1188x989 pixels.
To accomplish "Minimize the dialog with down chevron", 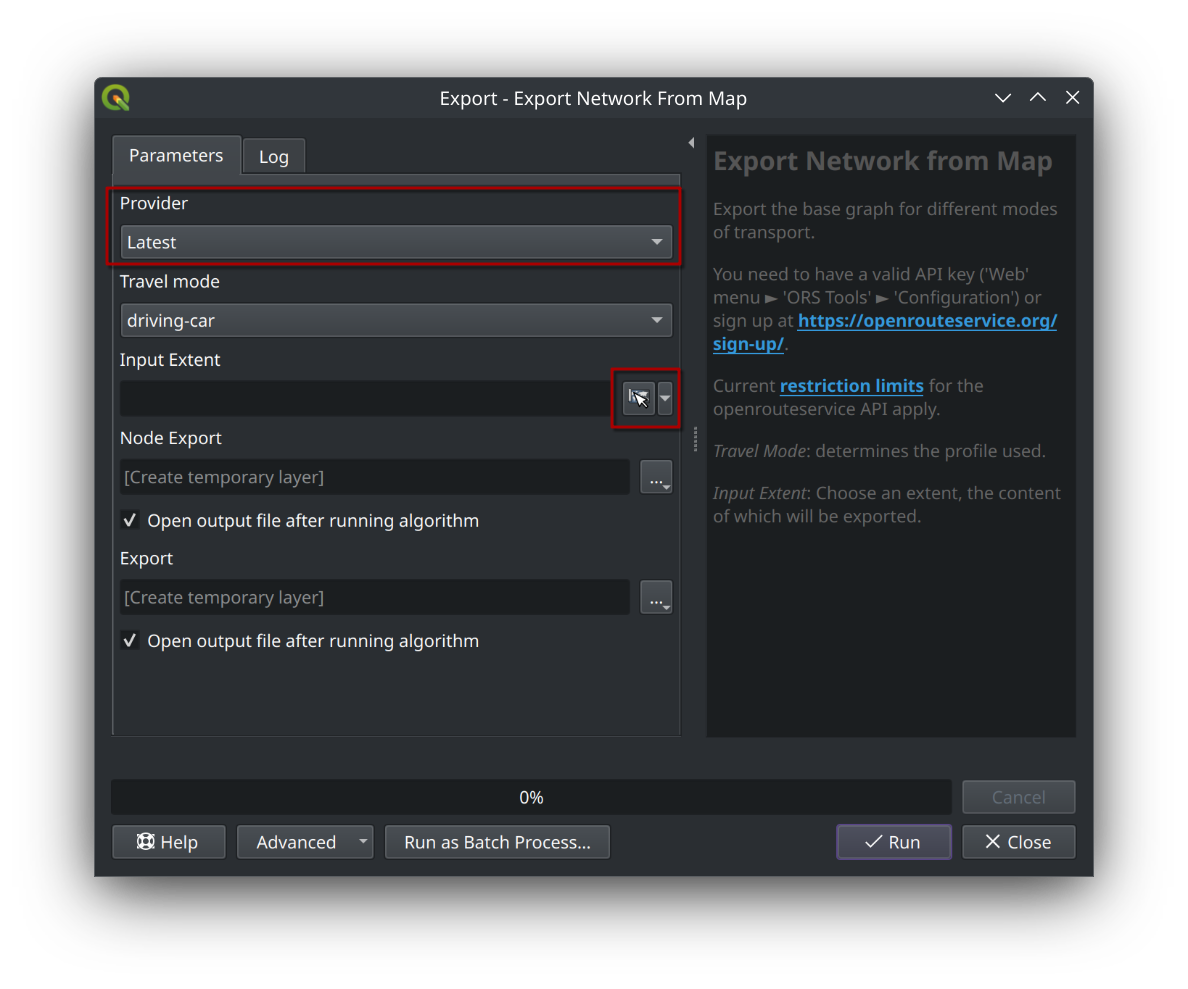I will [1003, 98].
